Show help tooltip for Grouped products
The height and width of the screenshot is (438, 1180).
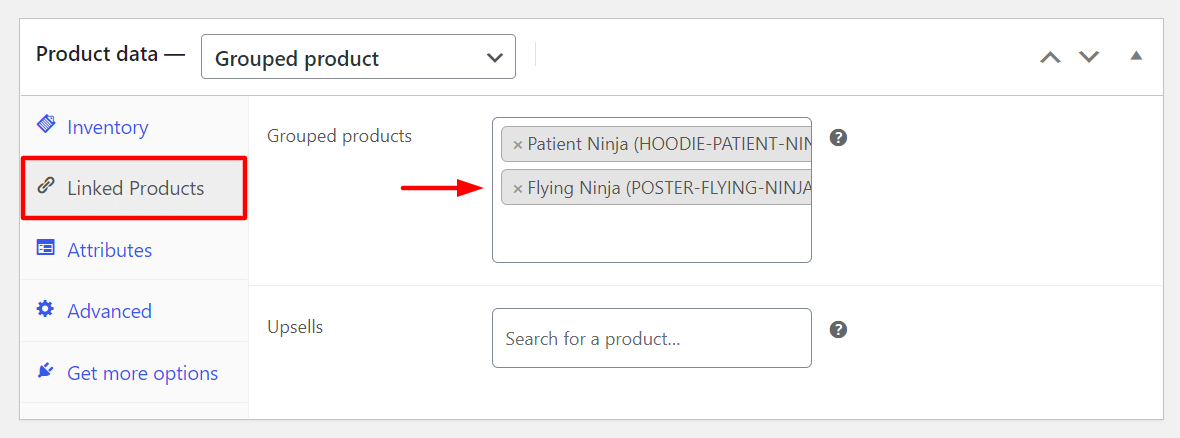pos(839,138)
